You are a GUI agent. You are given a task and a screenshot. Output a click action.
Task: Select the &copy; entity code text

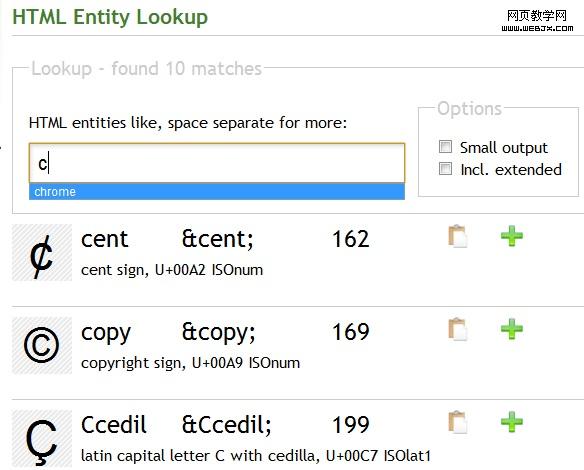(x=219, y=333)
